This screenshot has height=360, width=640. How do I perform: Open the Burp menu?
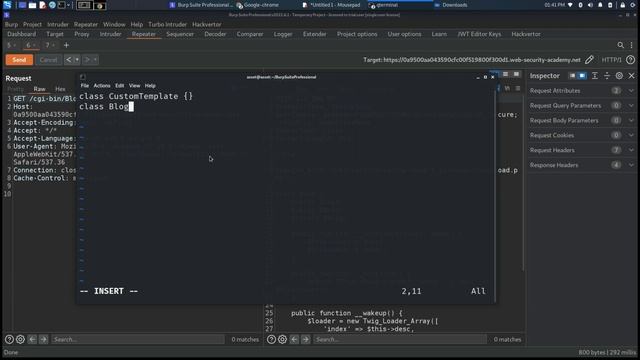(x=11, y=24)
